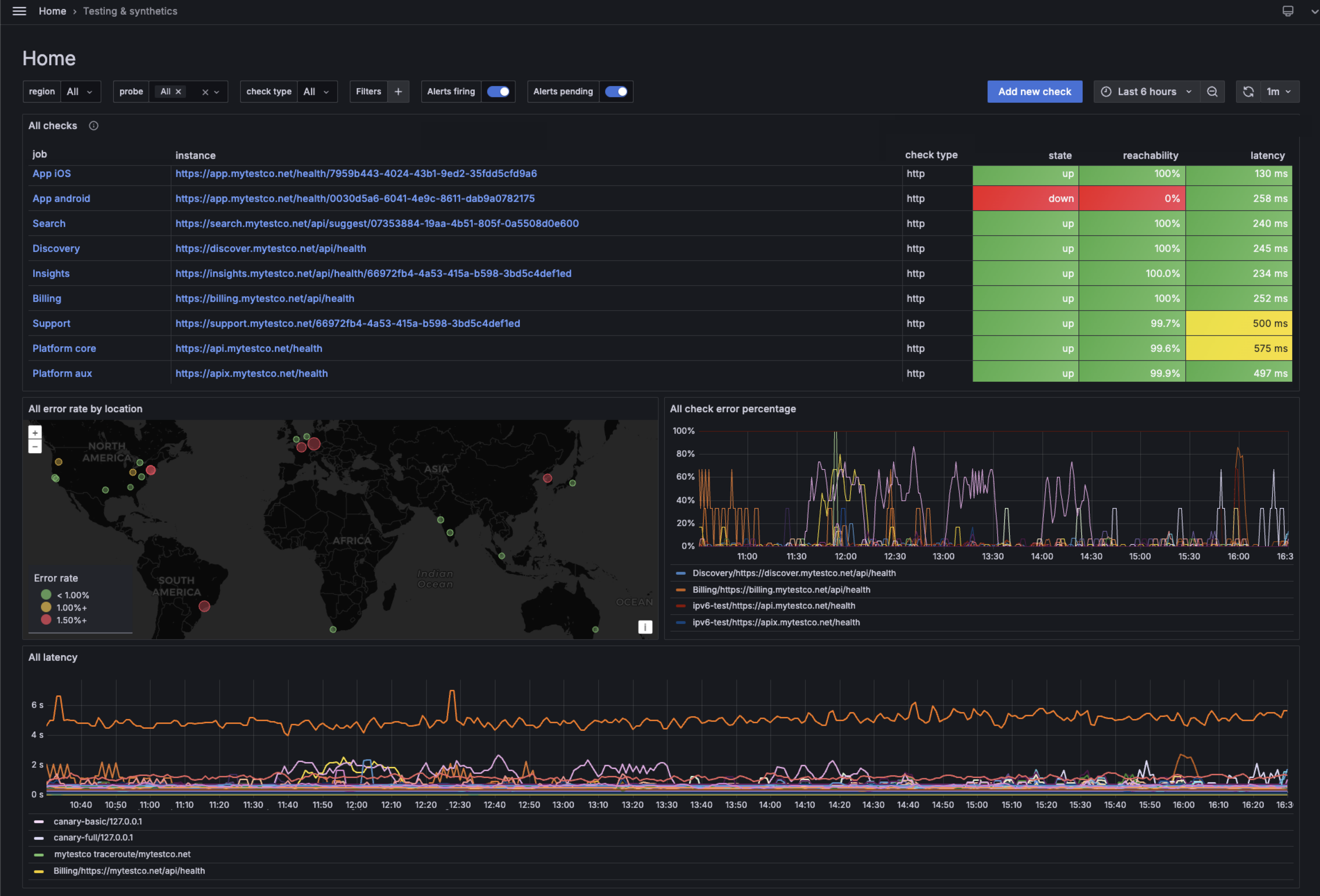Viewport: 1320px width, 896px height.
Task: Refresh the dashboard data
Action: [1248, 92]
